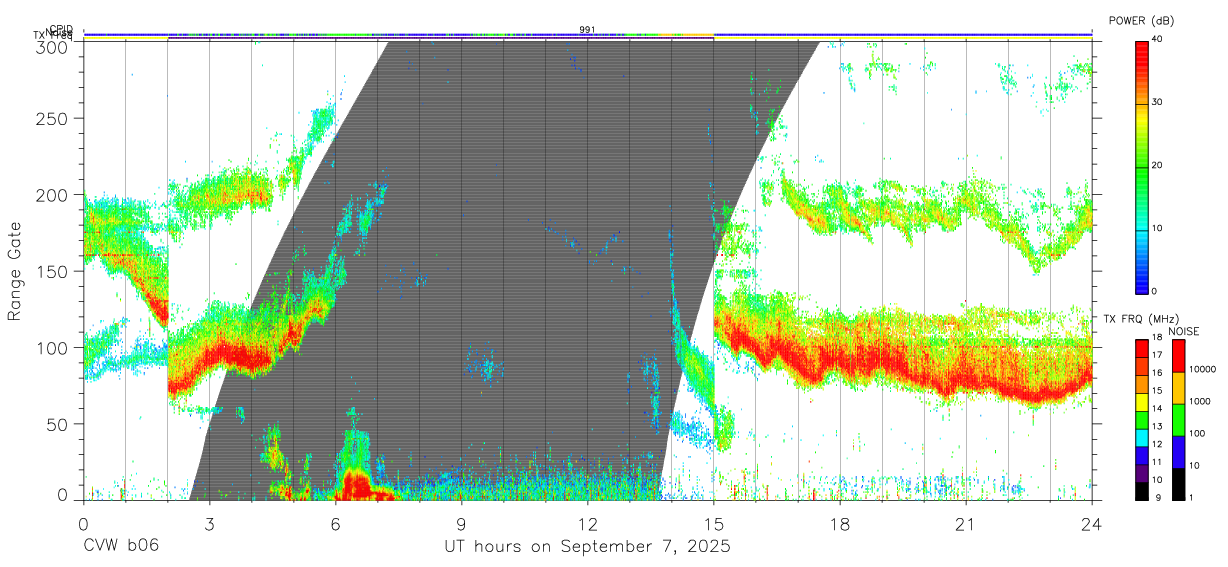
Task: Click the blue noise strip above the plot
Action: [587, 34]
